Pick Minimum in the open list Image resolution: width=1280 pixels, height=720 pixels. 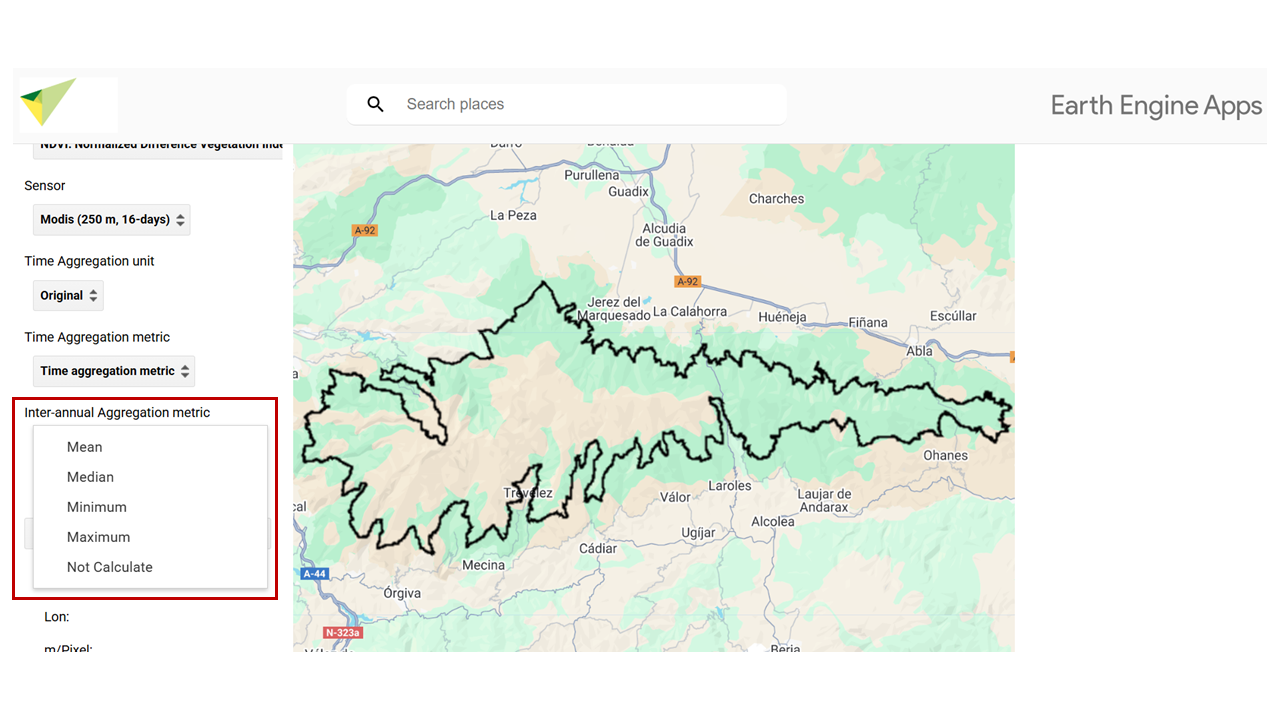pos(97,507)
